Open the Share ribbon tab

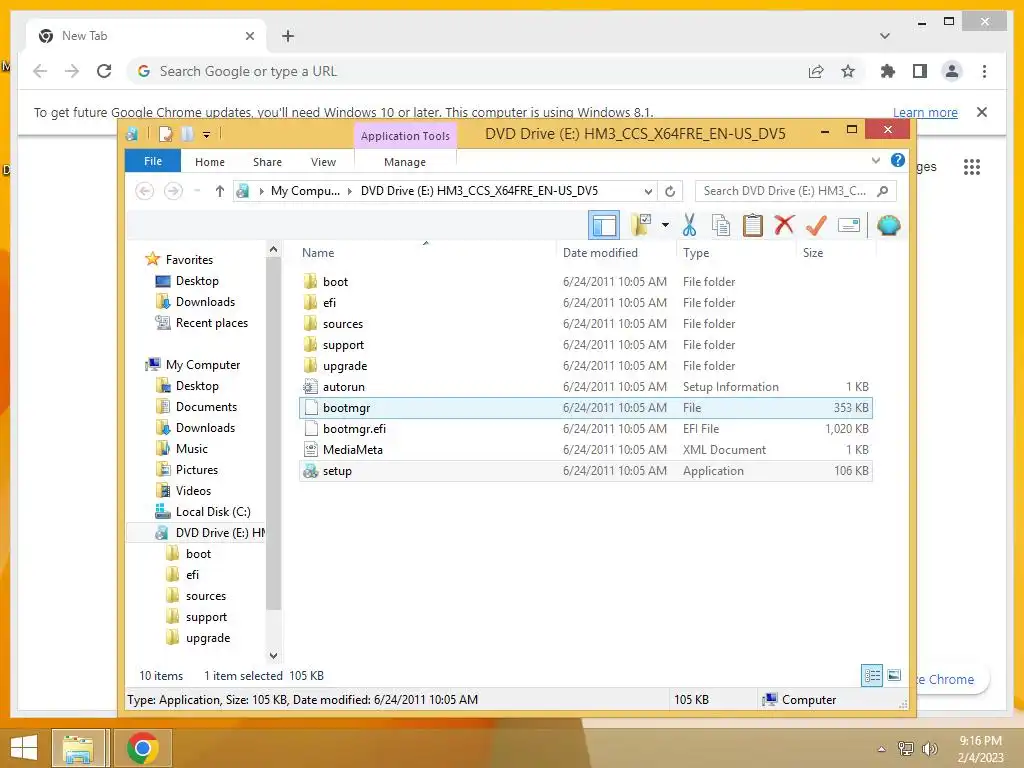[267, 162]
